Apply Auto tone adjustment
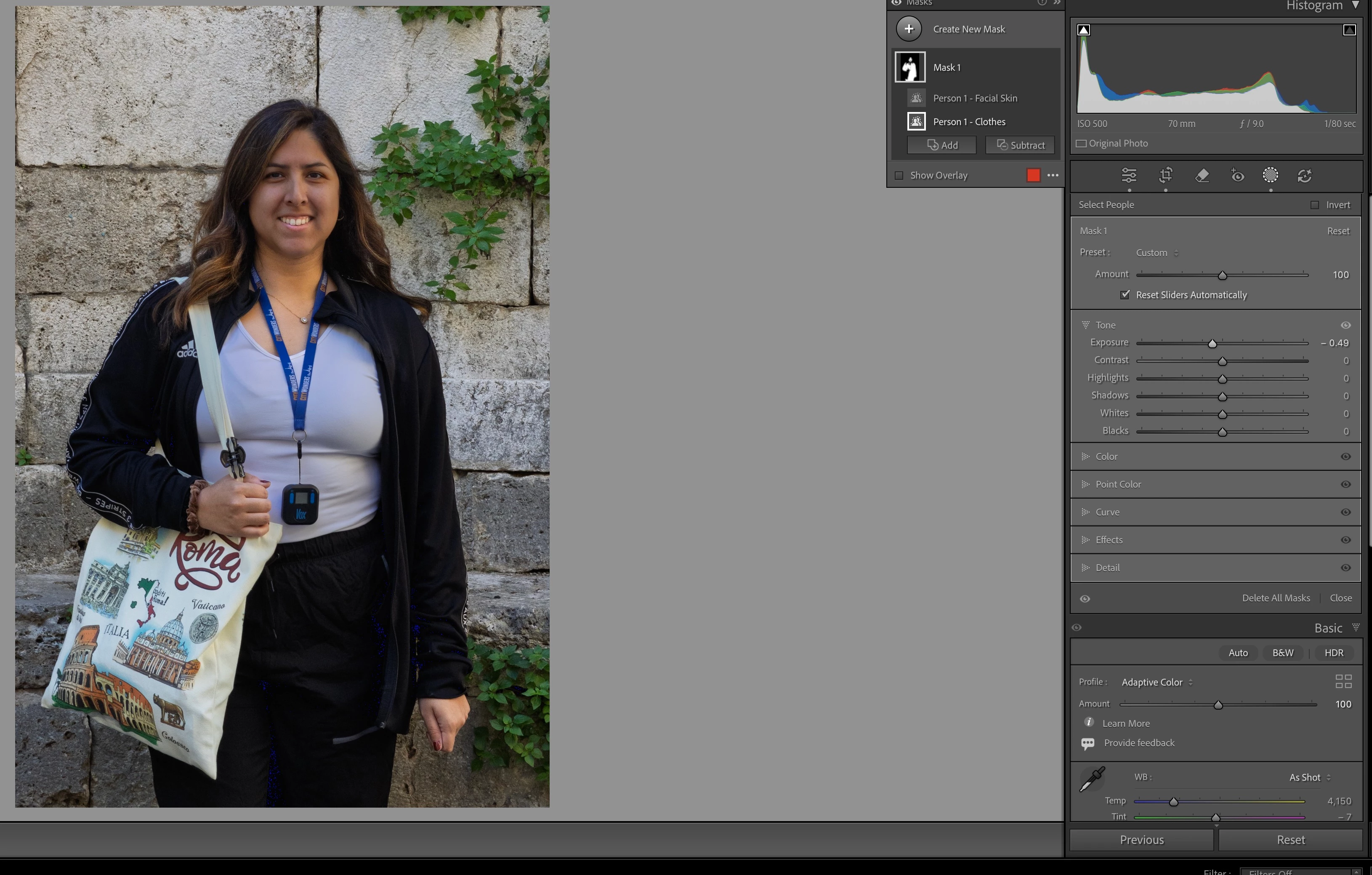 1237,653
